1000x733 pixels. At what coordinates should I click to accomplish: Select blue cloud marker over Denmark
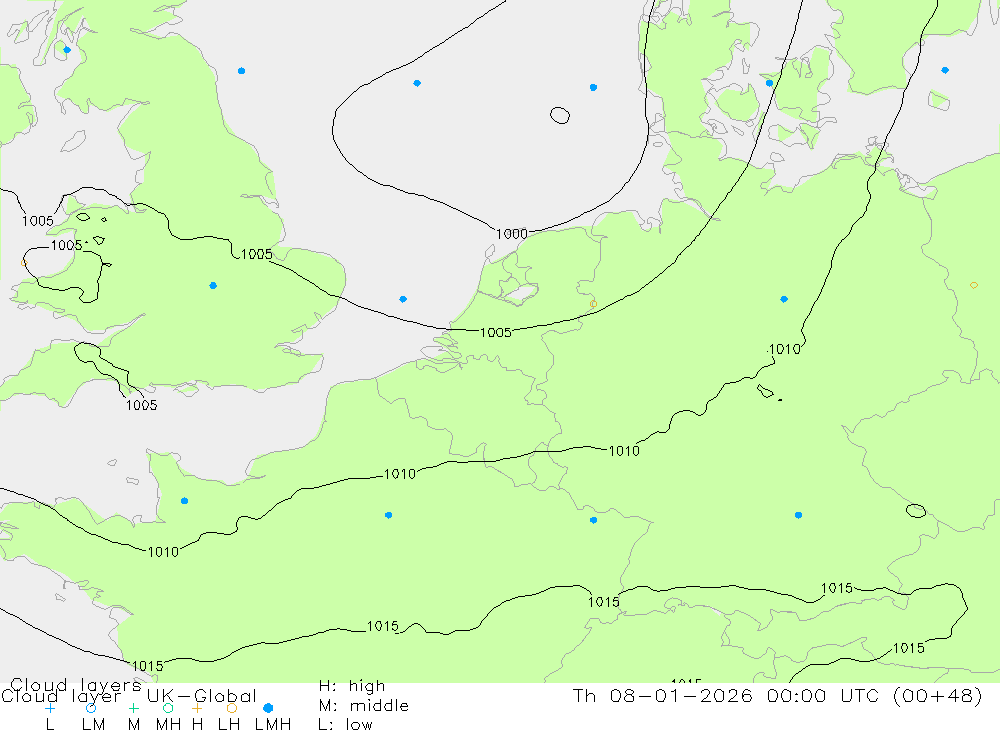(769, 83)
